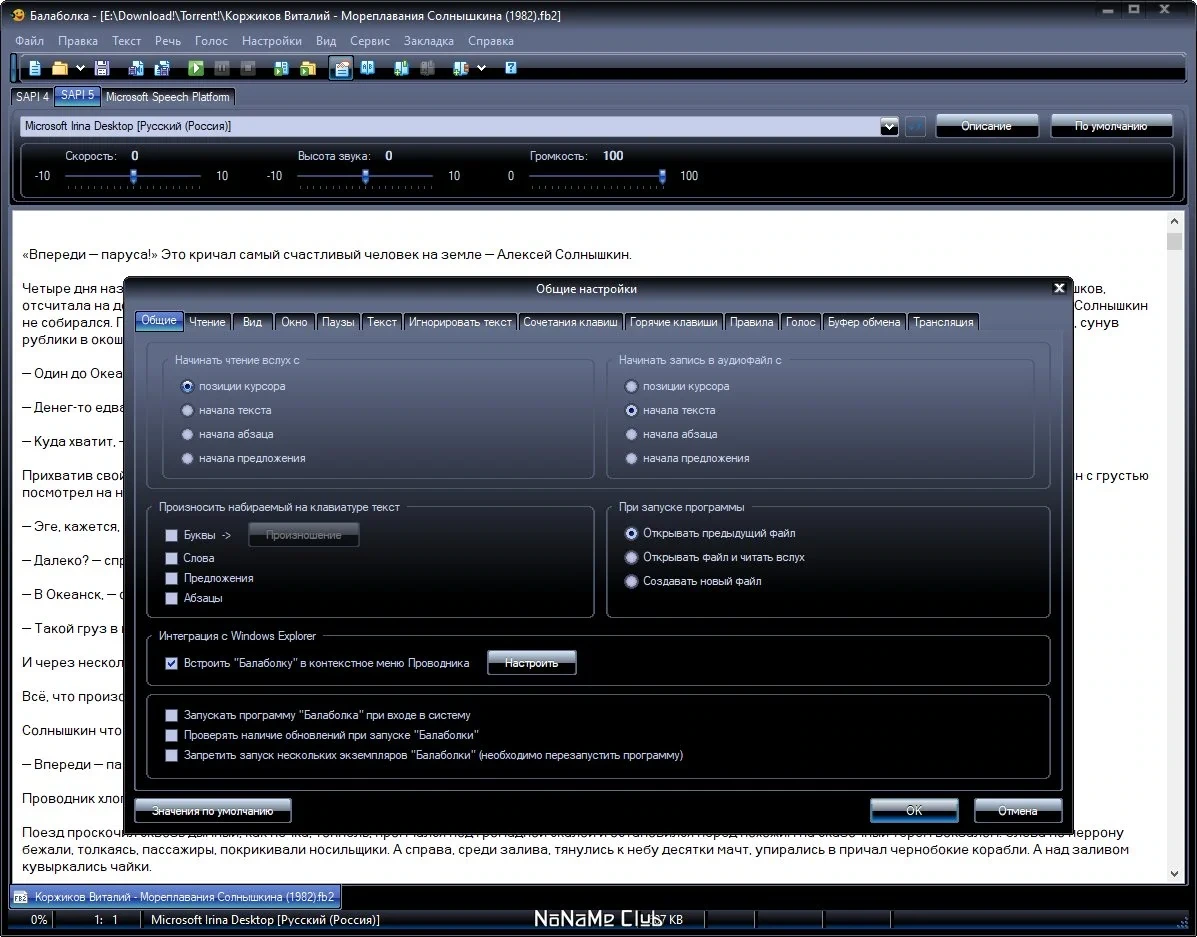Open the Microsoft Irina Desktop voice dropdown
Viewport: 1197px width, 937px height.
pos(889,127)
